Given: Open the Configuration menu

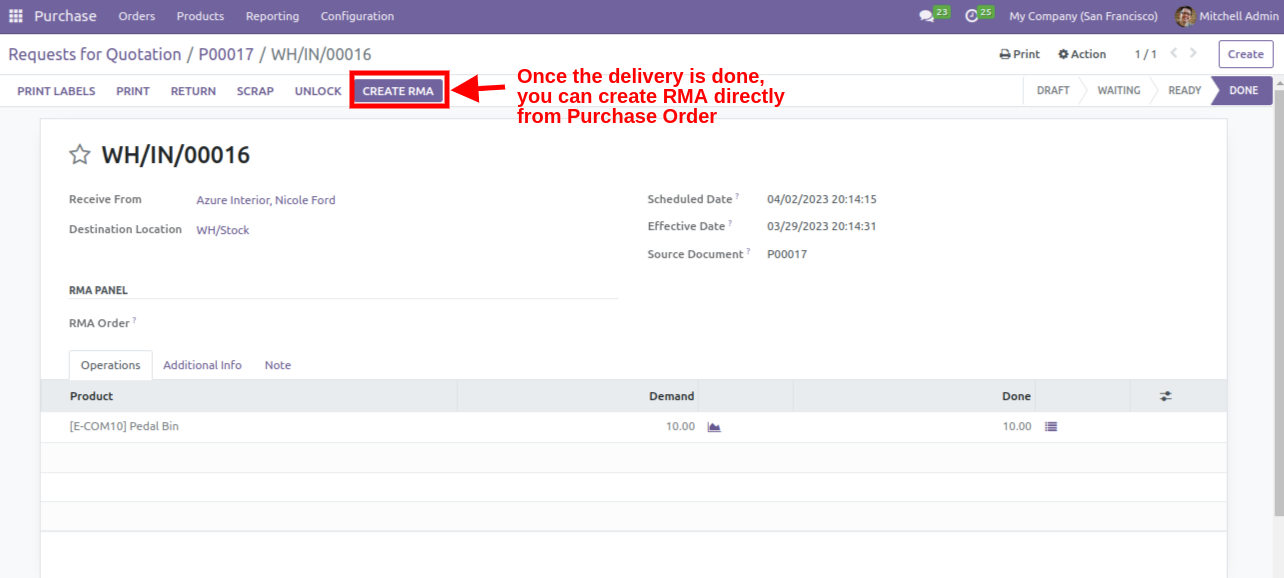Looking at the screenshot, I should click(357, 16).
